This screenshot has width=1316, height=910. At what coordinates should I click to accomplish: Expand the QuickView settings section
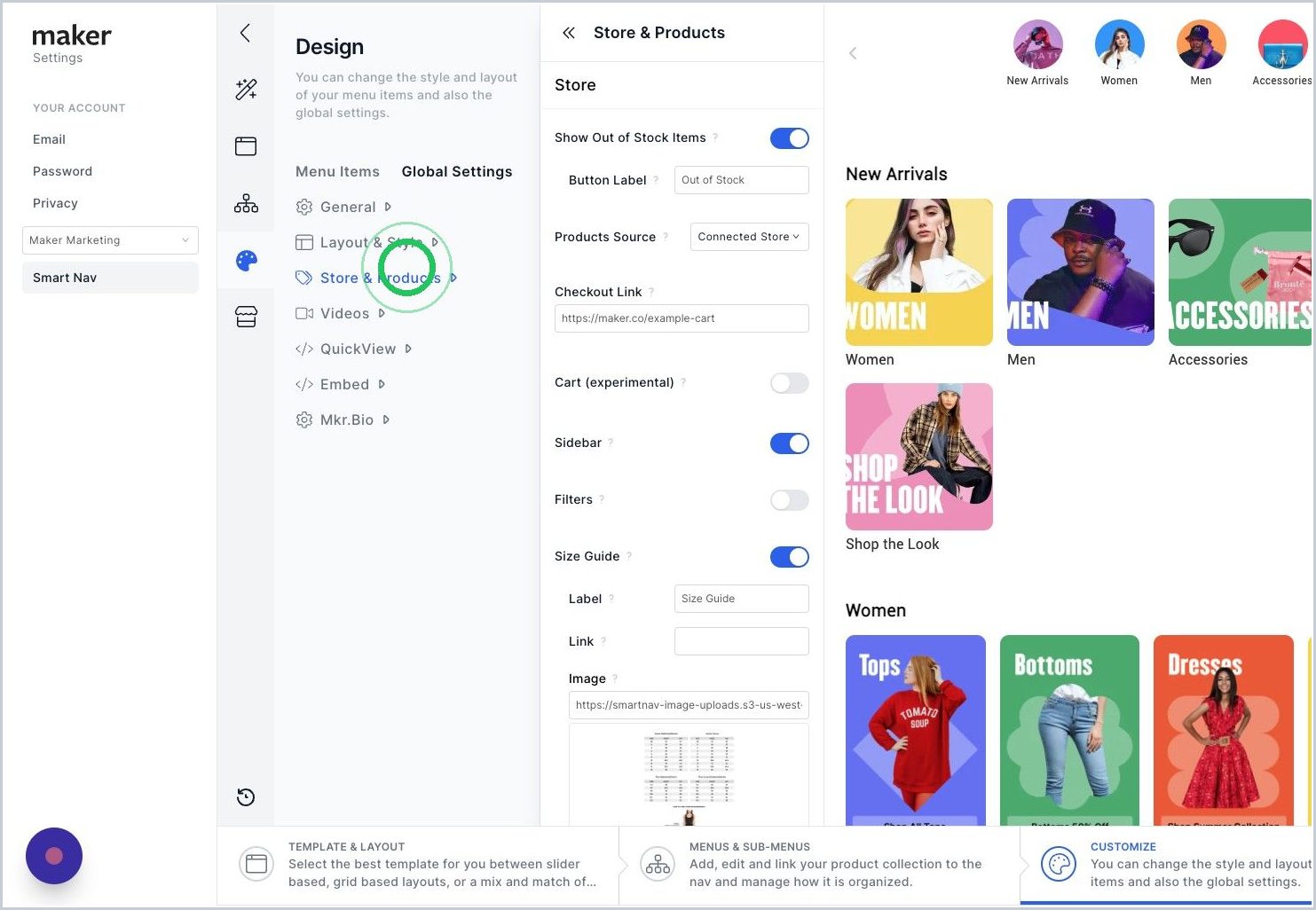pos(354,349)
